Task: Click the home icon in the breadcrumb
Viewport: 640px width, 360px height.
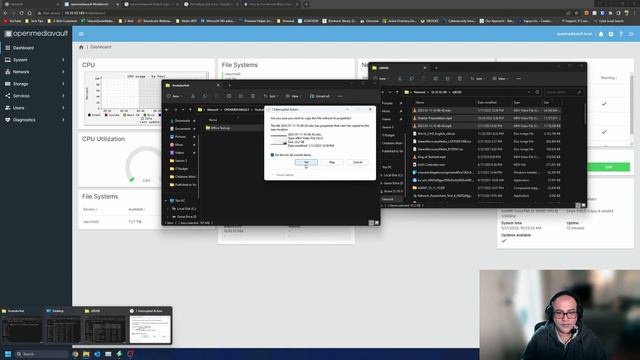Action: 81,47
